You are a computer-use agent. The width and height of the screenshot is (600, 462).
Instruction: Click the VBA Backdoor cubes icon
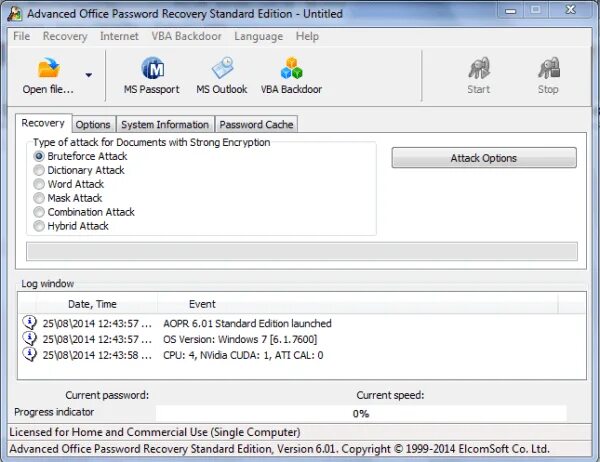click(292, 68)
